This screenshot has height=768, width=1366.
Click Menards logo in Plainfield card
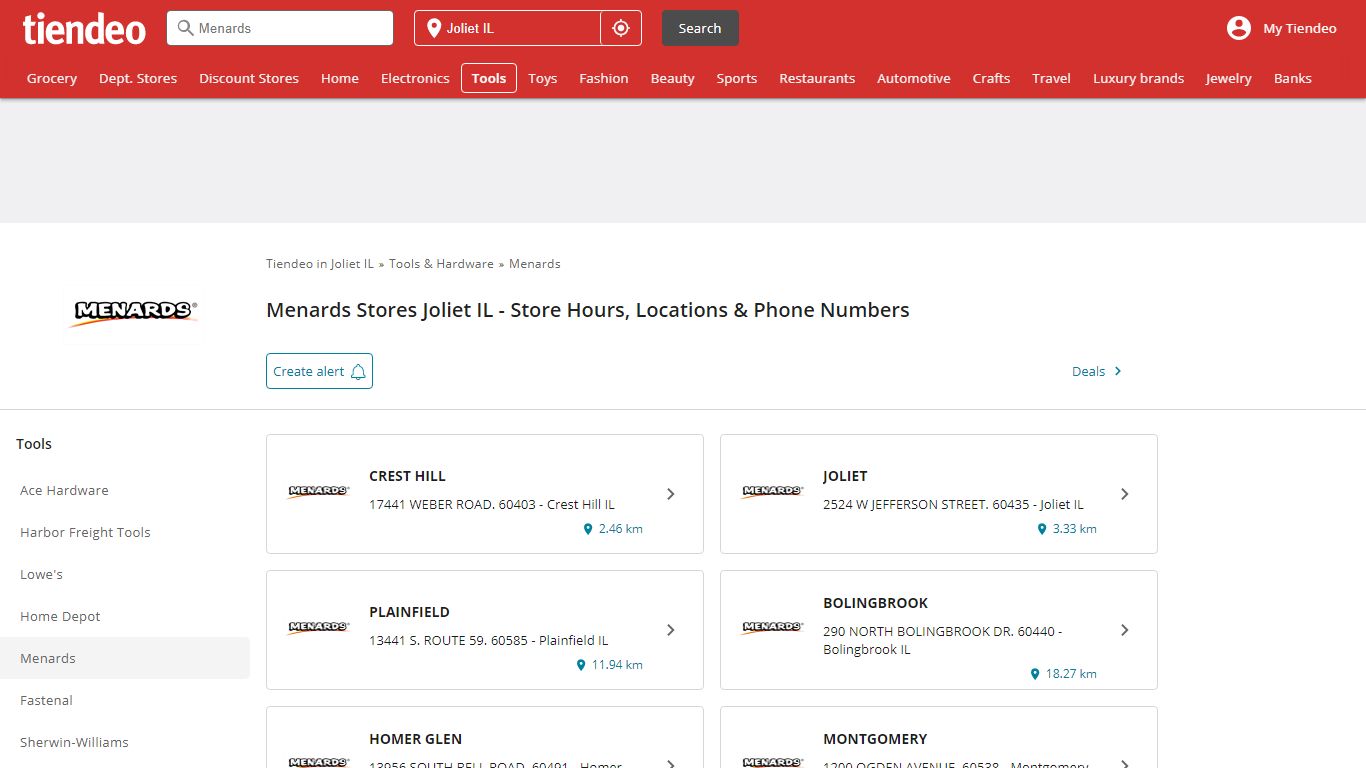click(x=318, y=627)
